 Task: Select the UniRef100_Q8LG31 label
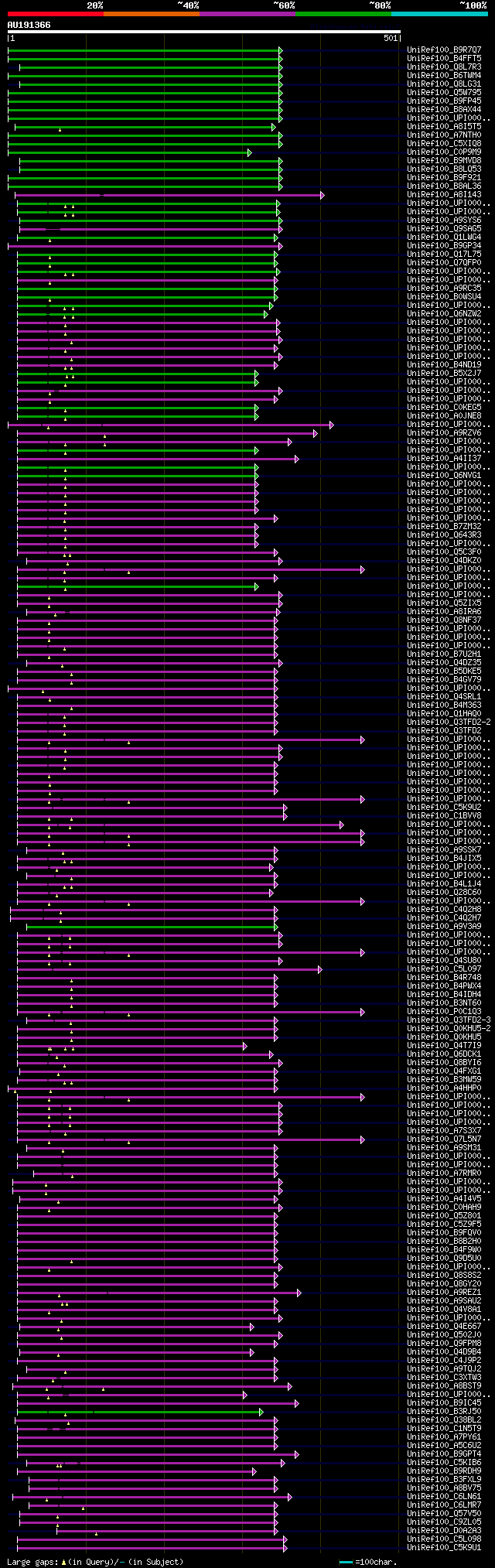pyautogui.click(x=444, y=84)
